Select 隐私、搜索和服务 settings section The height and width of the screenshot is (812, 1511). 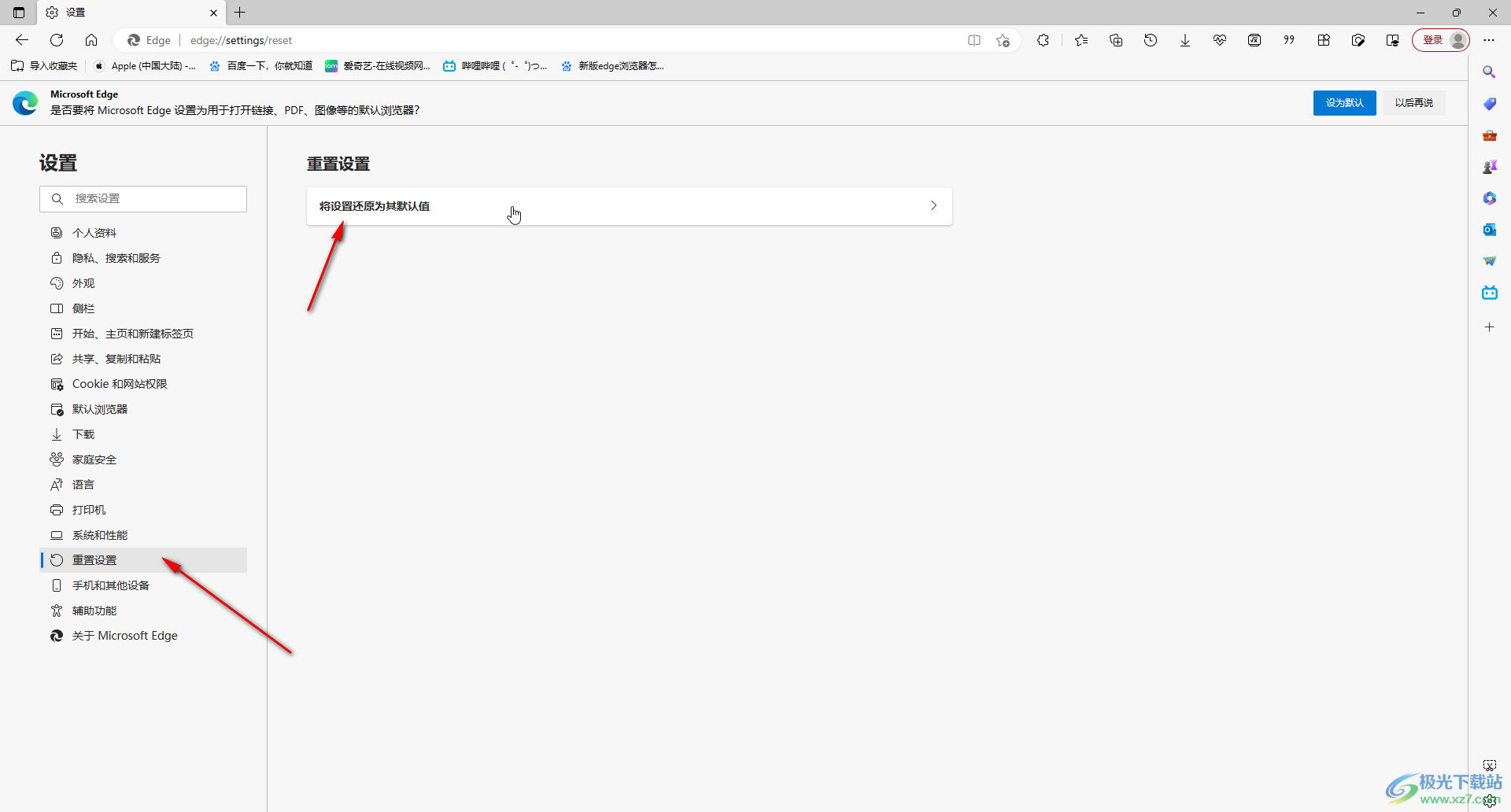[143, 258]
